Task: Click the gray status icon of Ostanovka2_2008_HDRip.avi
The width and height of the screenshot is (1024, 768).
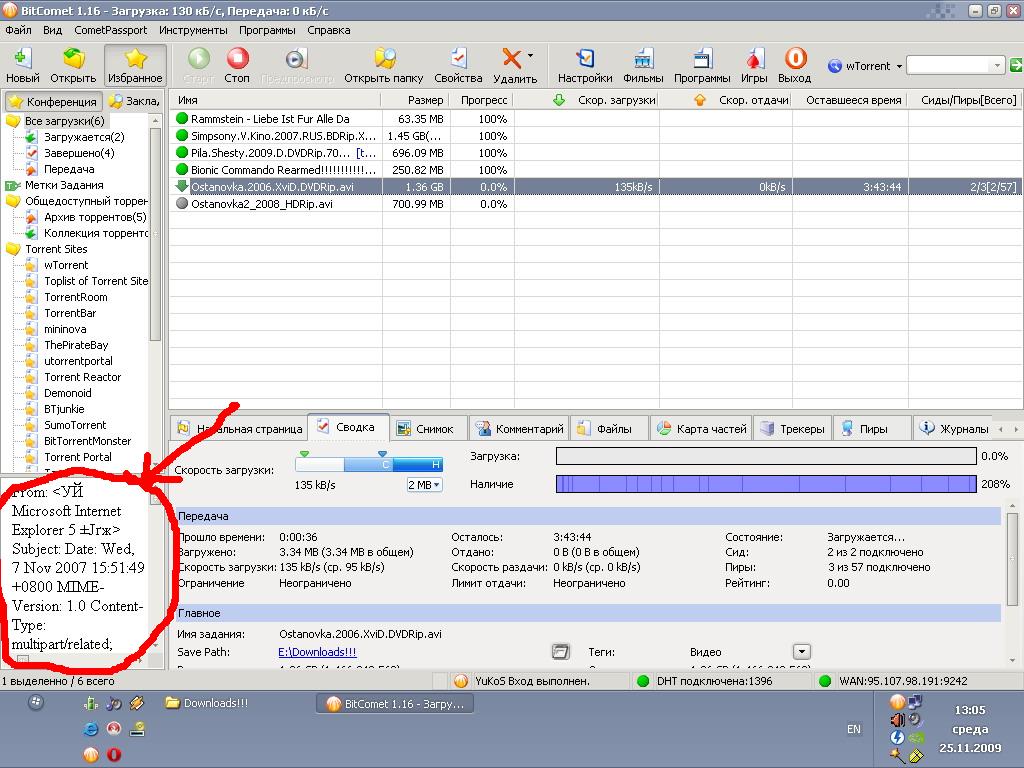Action: 182,203
